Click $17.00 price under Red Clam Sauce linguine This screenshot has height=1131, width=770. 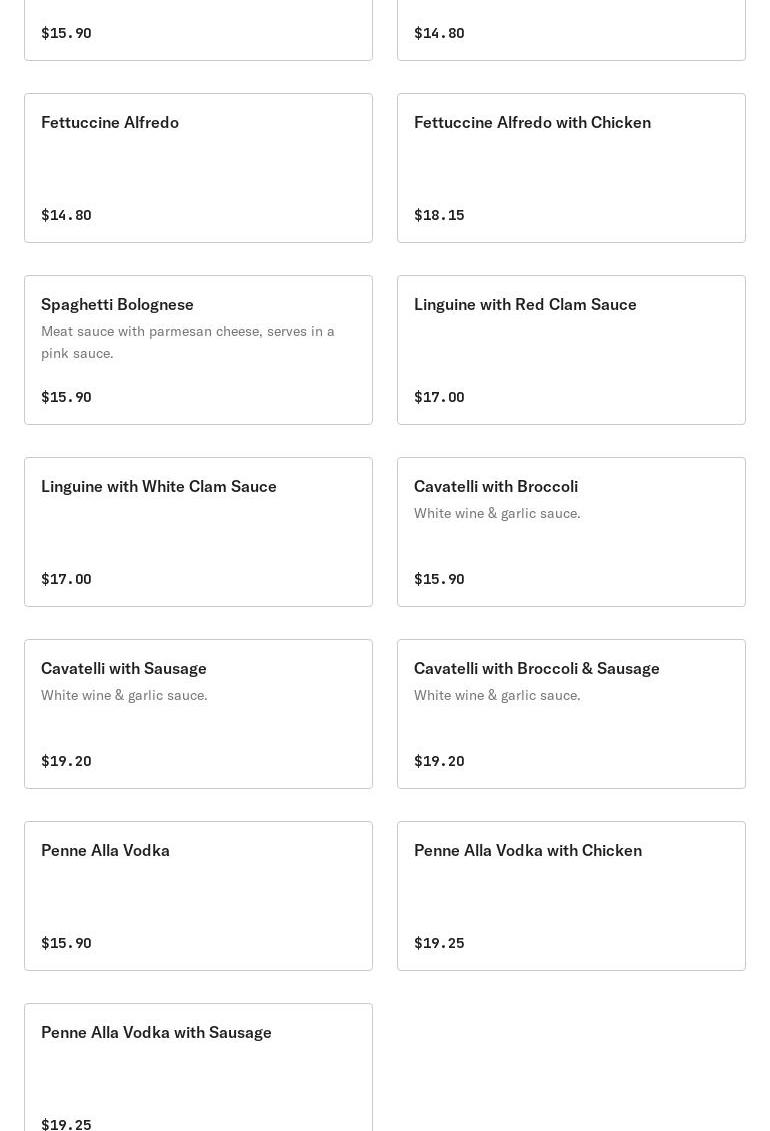[439, 397]
